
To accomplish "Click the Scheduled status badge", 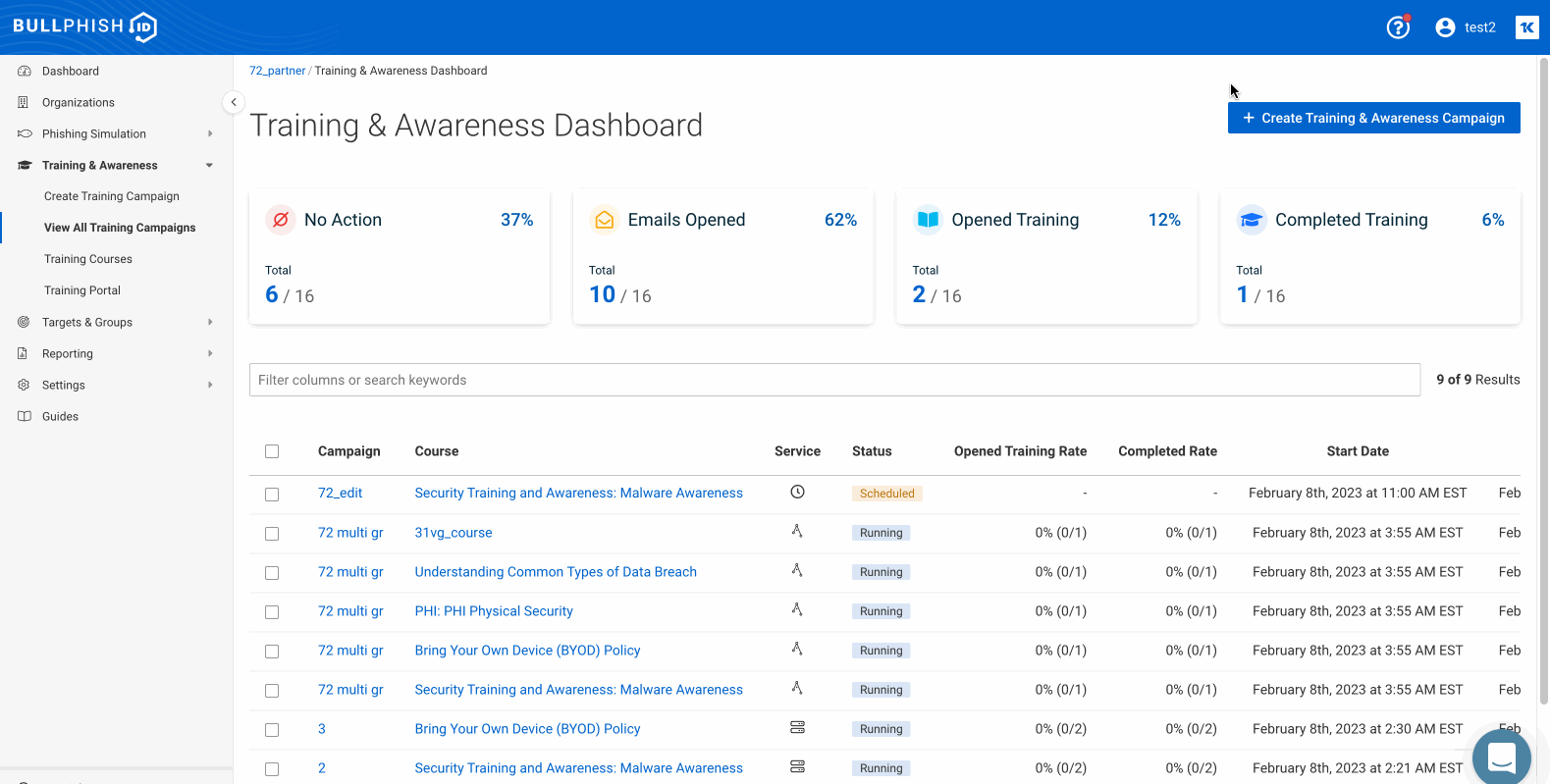I will point(886,494).
